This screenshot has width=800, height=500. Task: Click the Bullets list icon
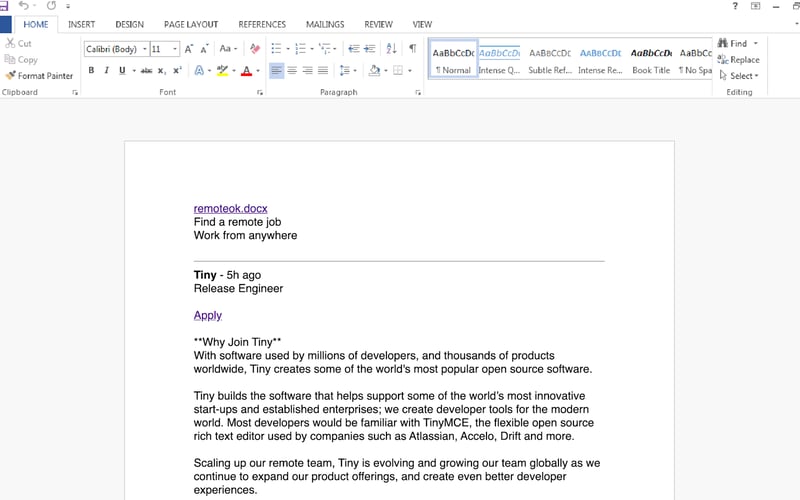(x=276, y=49)
